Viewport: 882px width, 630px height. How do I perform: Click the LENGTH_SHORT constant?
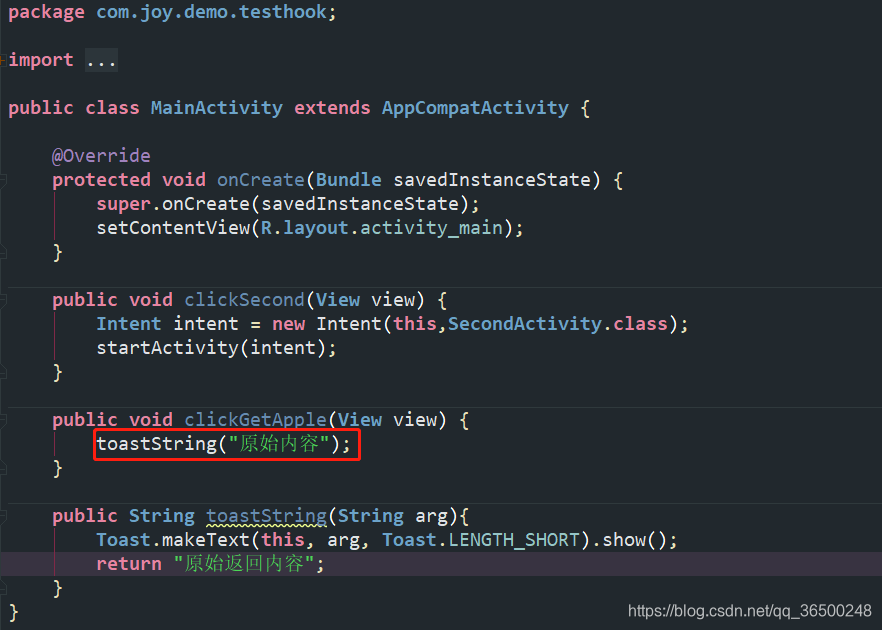[x=514, y=540]
